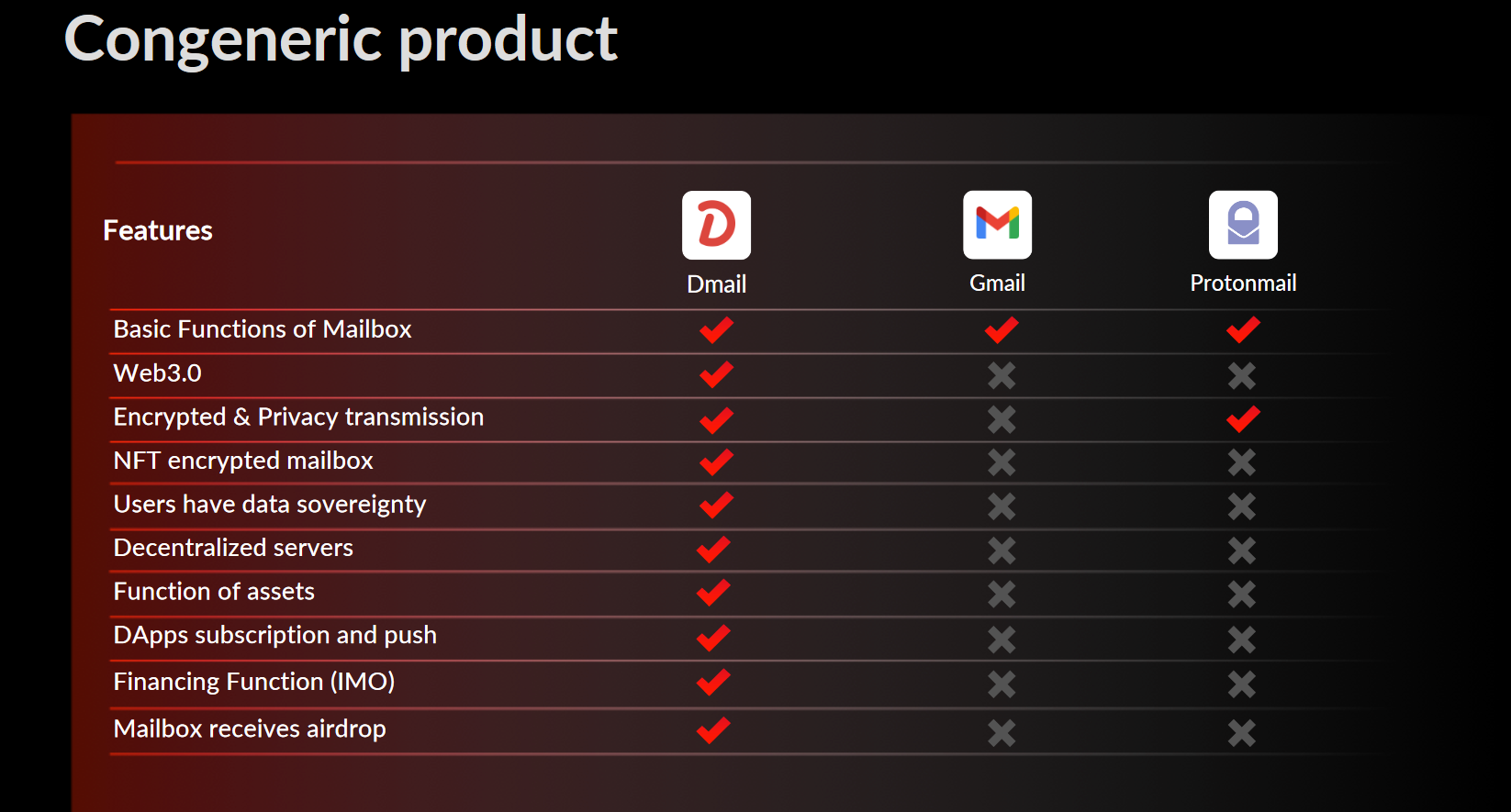Viewport: 1511px width, 812px height.
Task: Click Gmail's cross for Web3.0
Action: 1002,375
